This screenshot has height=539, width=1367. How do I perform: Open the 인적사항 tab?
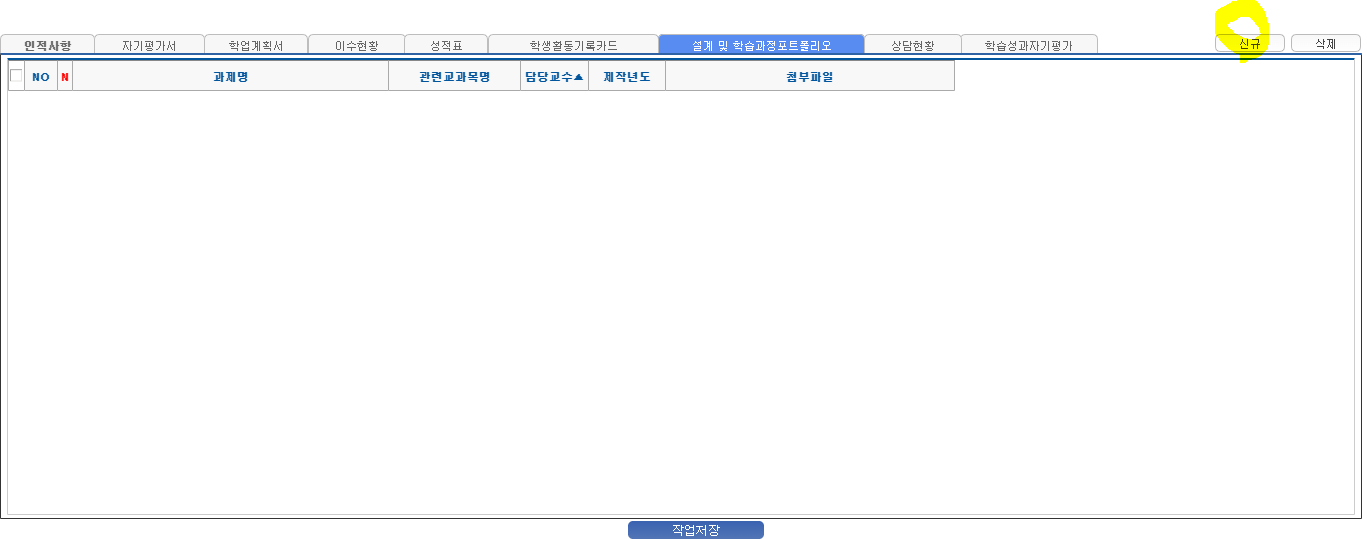[x=48, y=45]
